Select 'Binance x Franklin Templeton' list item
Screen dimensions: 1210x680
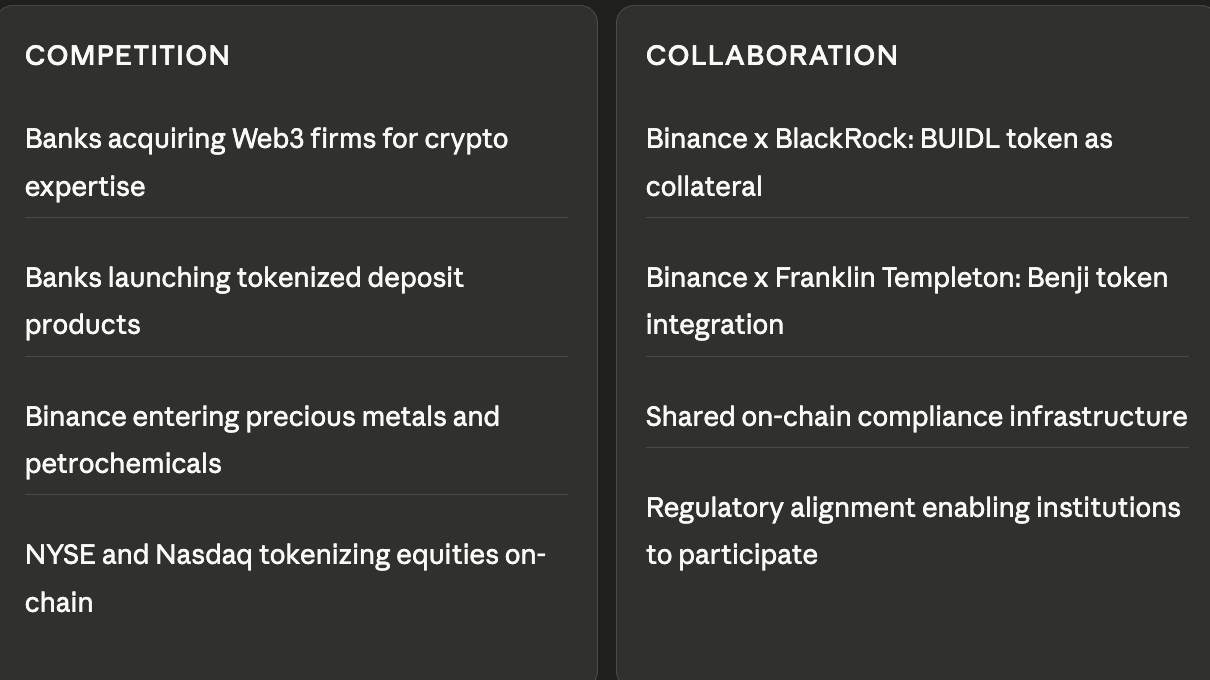tap(906, 300)
